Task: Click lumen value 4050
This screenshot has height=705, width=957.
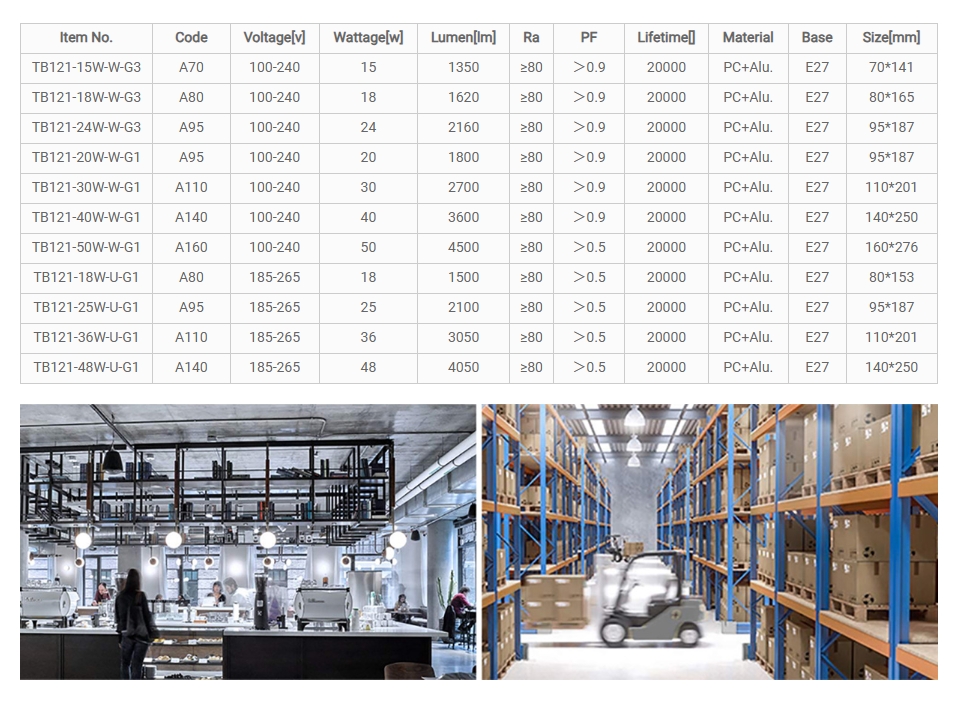Action: click(463, 367)
